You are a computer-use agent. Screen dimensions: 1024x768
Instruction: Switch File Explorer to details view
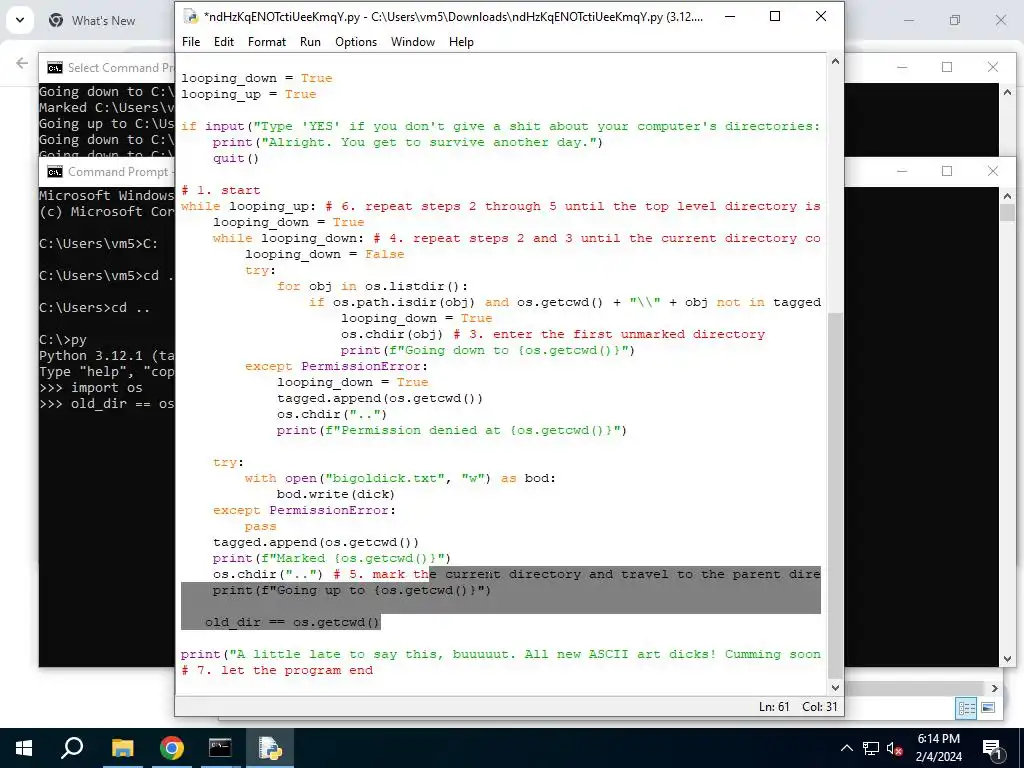(x=967, y=708)
